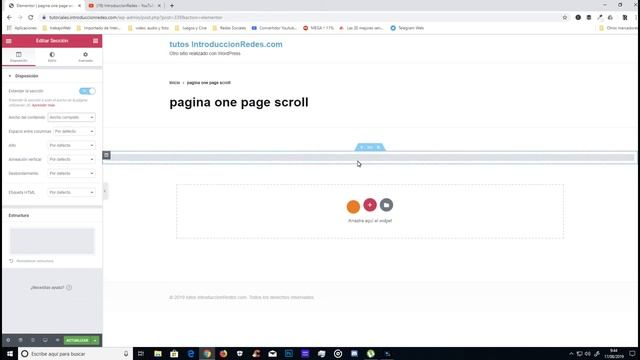This screenshot has width=640, height=360.
Task: Open the ¿Necesitas ayuda? link
Action: click(x=51, y=287)
